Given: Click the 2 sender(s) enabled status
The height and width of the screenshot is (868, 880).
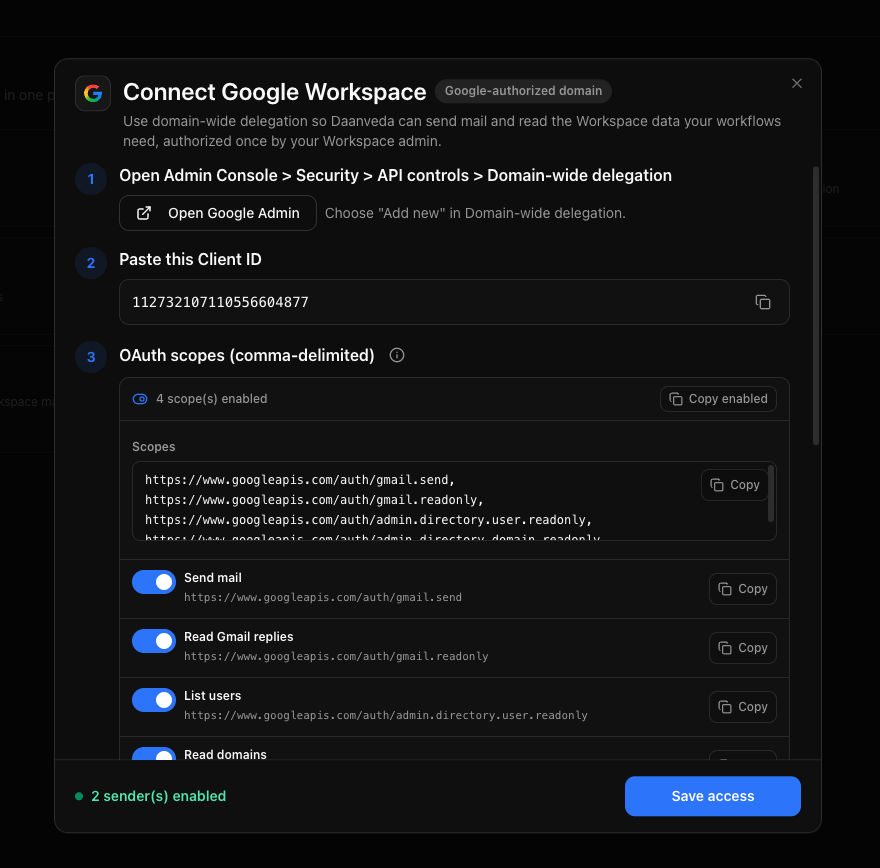Looking at the screenshot, I should click(151, 796).
